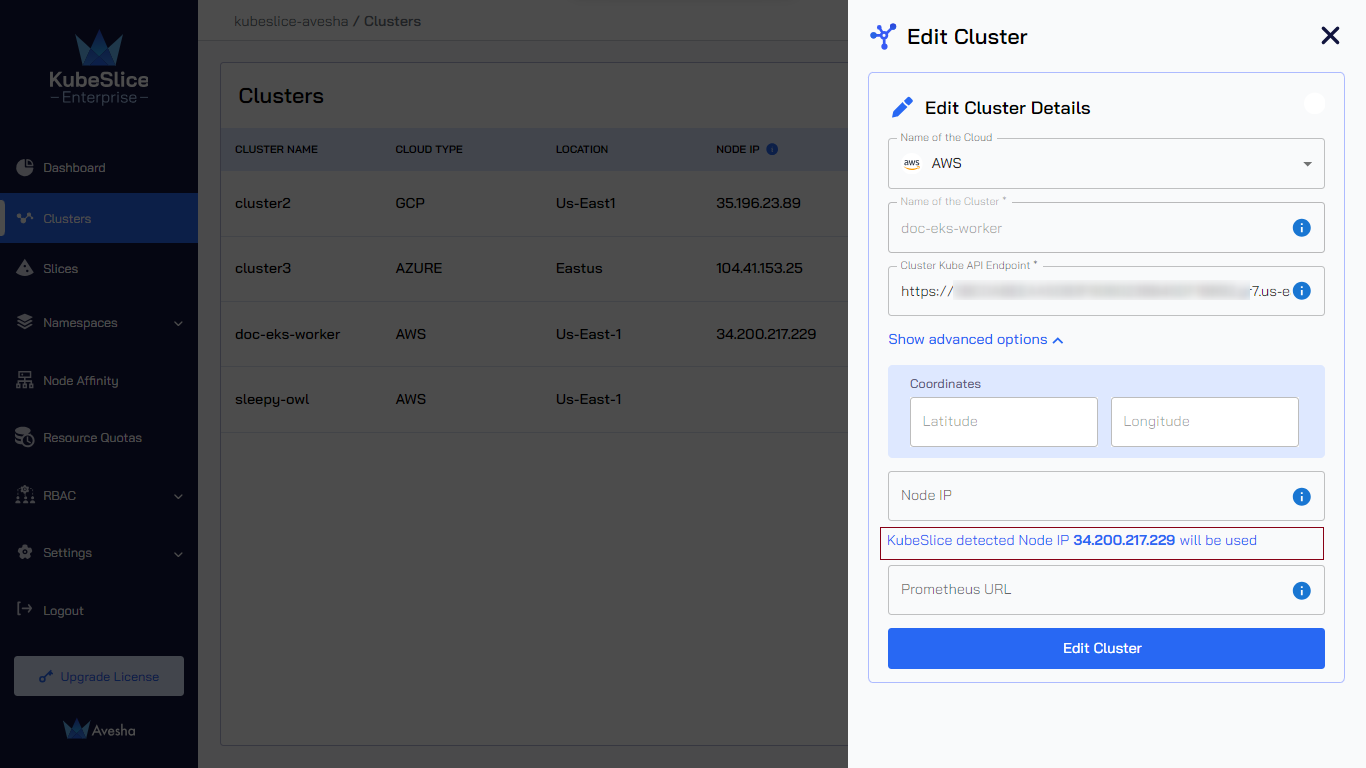Viewport: 1366px width, 768px height.
Task: Click the Node IP column info icon
Action: (x=772, y=149)
